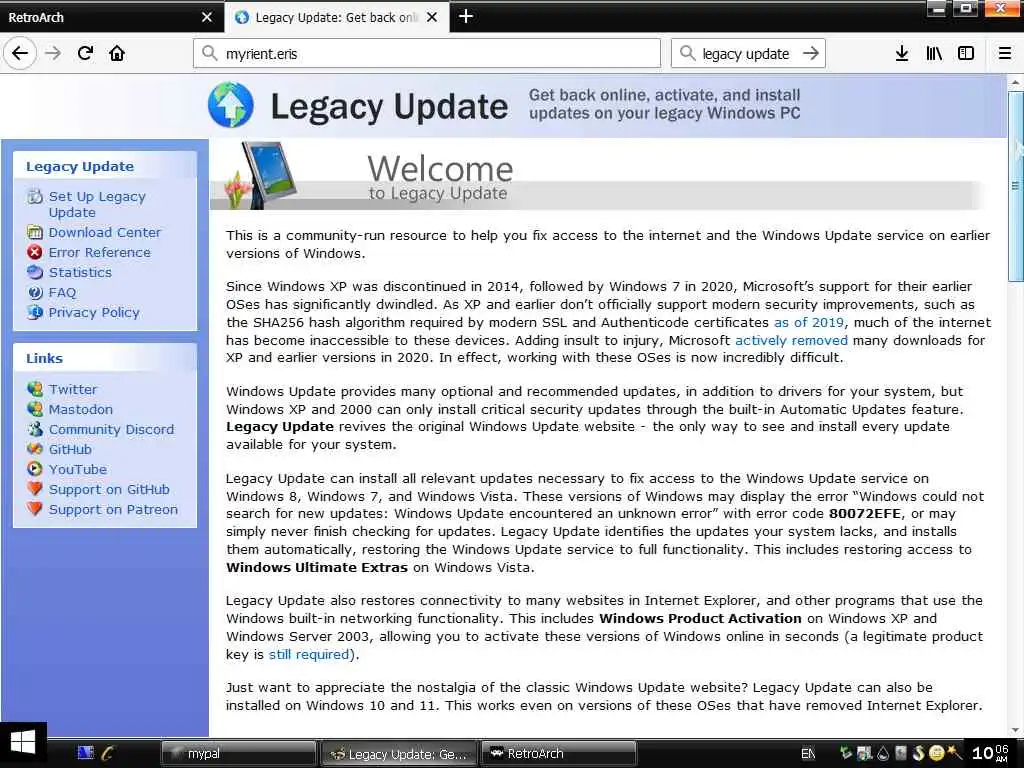Click the forward navigation arrow
1024x768 pixels.
(x=53, y=53)
